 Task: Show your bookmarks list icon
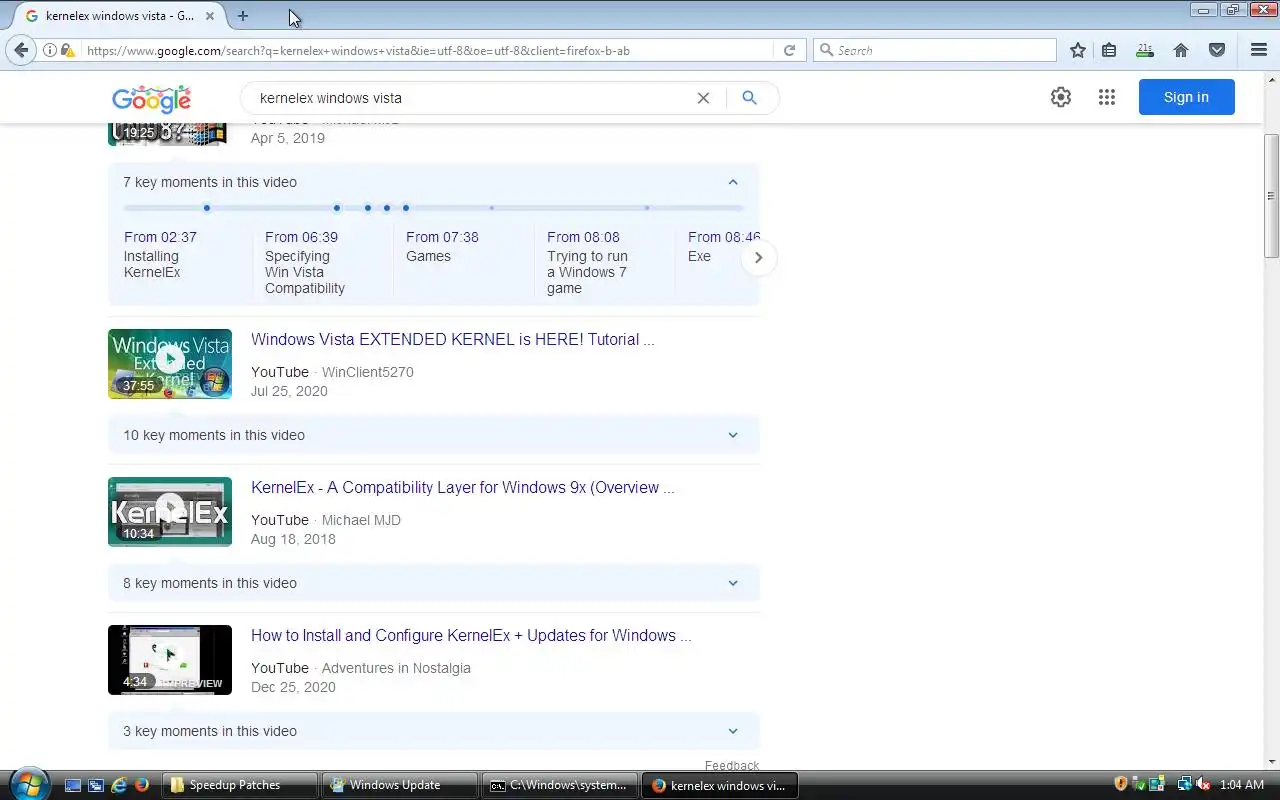[1109, 50]
